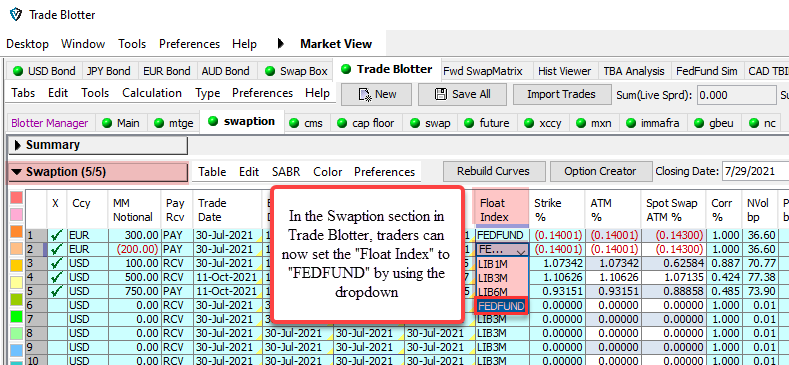The width and height of the screenshot is (789, 365).
Task: Click the green dot on Main blotter tab
Action: pyautogui.click(x=107, y=123)
